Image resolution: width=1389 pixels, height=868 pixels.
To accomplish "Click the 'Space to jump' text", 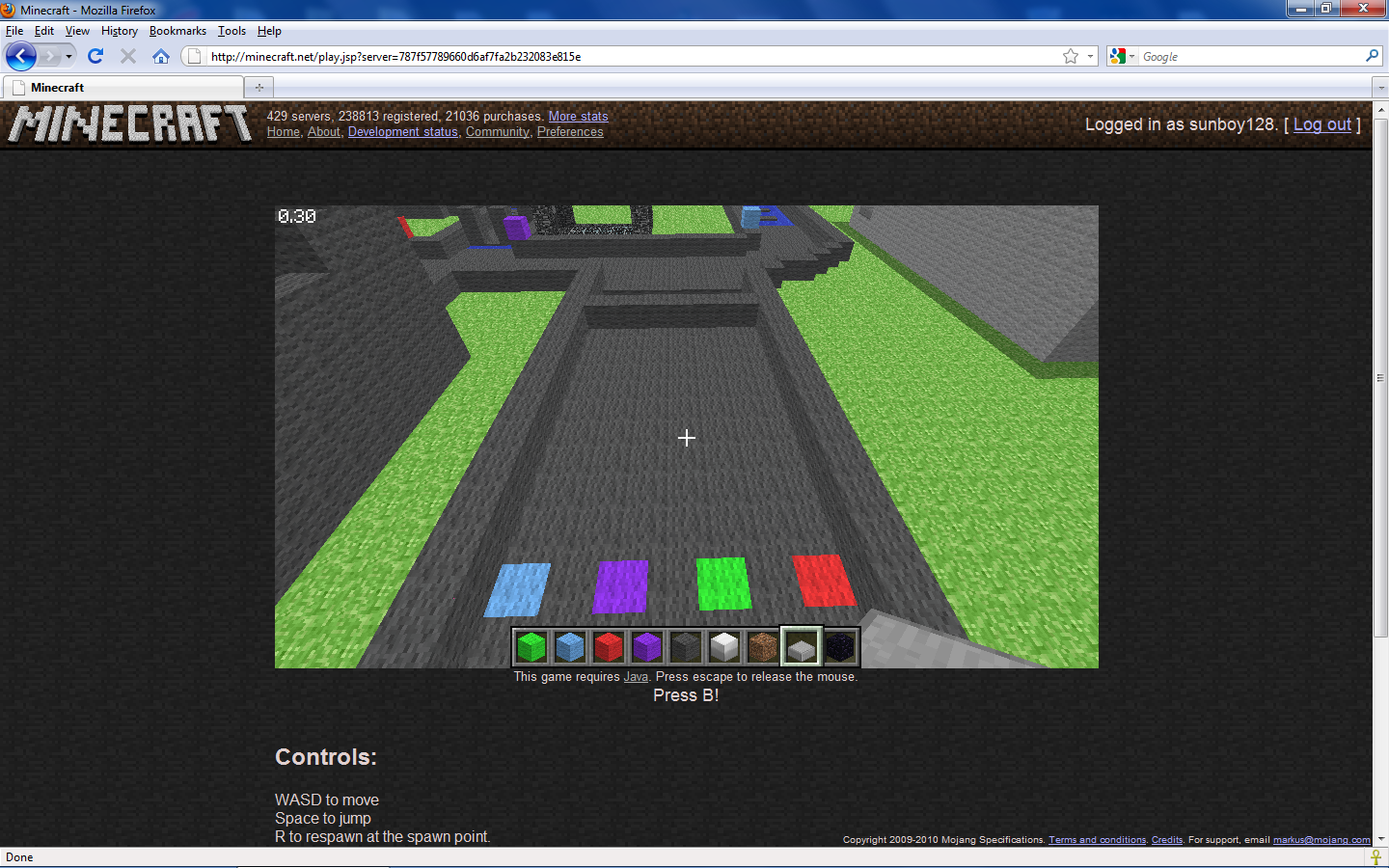I will (323, 819).
